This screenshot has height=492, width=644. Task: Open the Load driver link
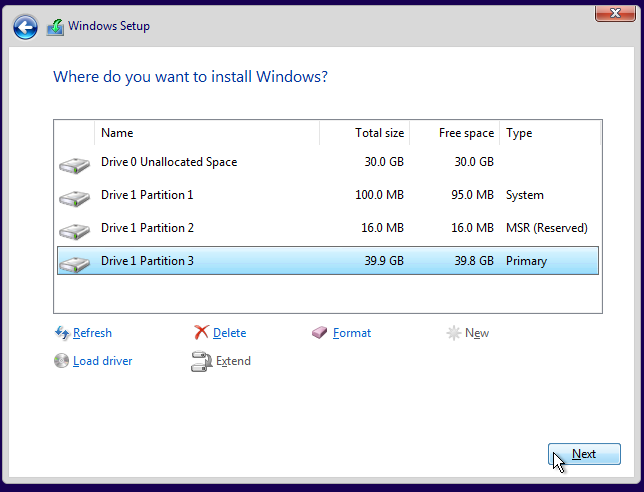[103, 361]
